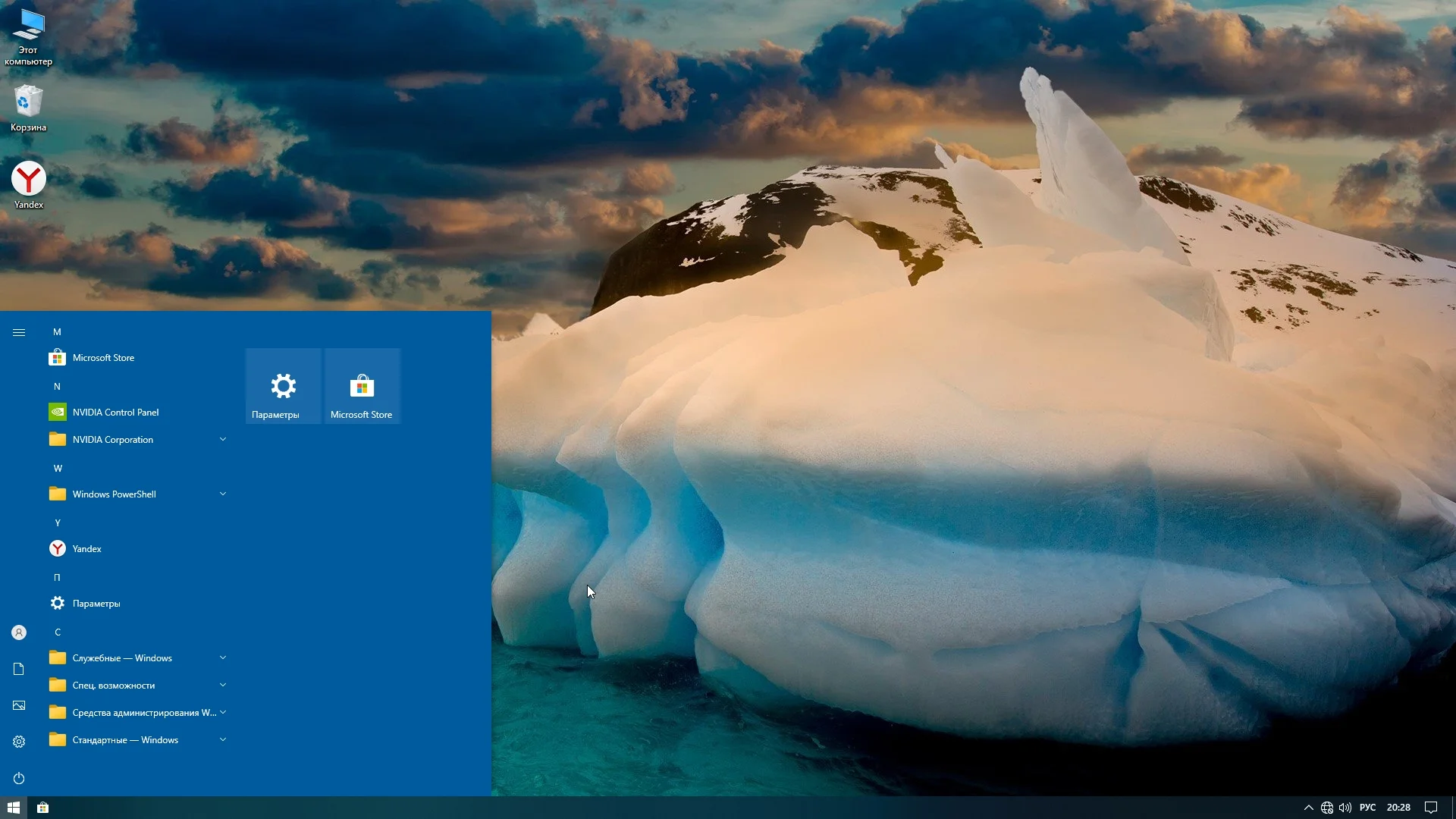This screenshot has width=1456, height=819.
Task: Click the volume icon in system tray
Action: point(1345,808)
